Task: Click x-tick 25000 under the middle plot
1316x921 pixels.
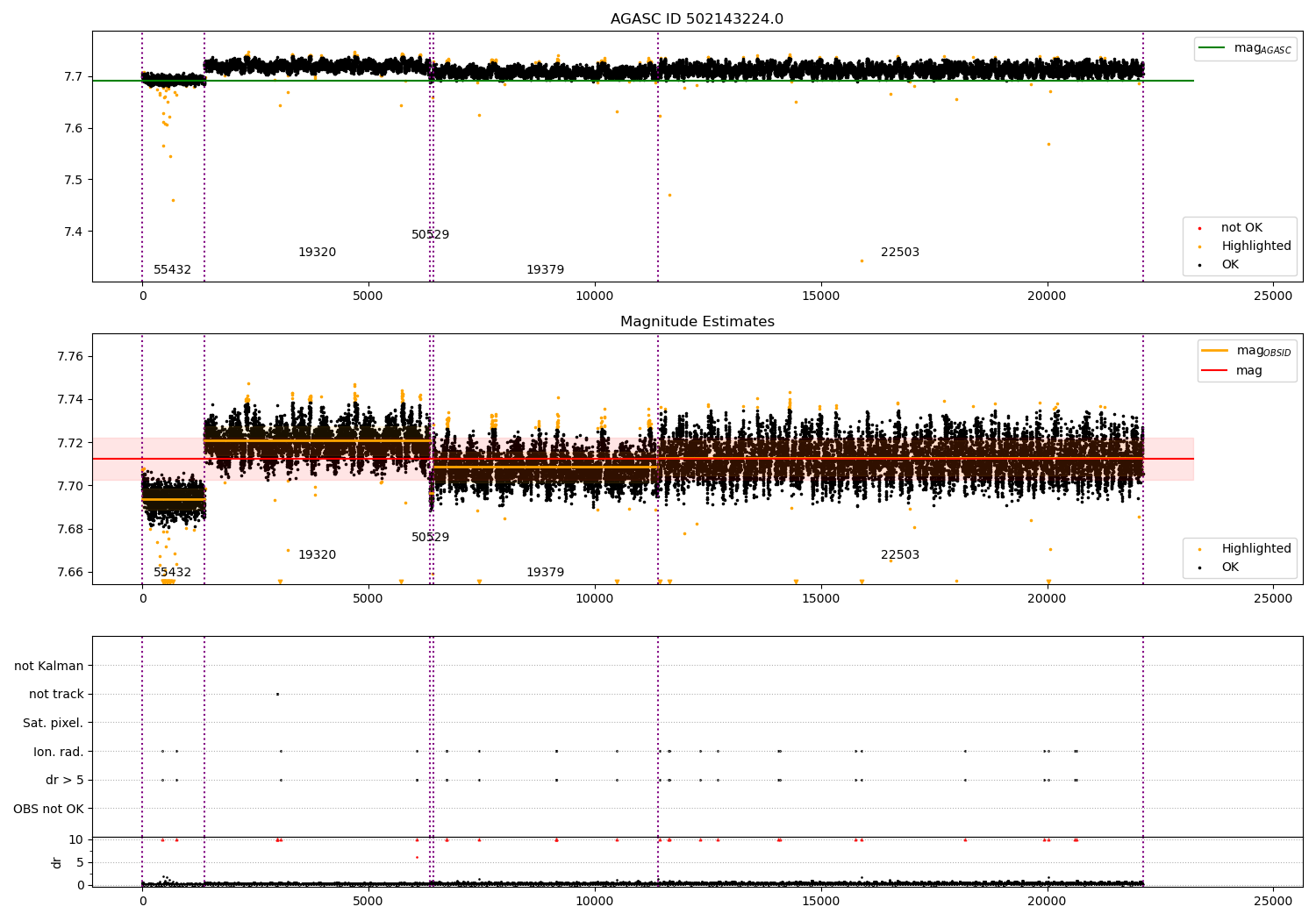Action: point(1273,599)
